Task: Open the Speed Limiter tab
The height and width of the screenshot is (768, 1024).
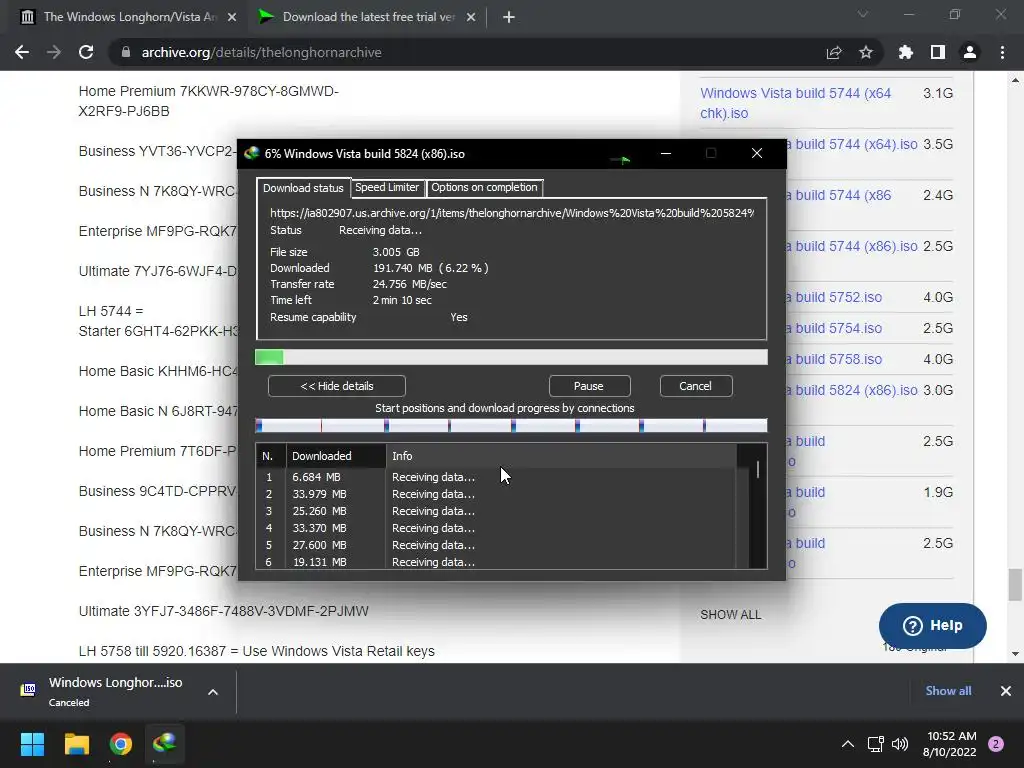Action: tap(387, 187)
